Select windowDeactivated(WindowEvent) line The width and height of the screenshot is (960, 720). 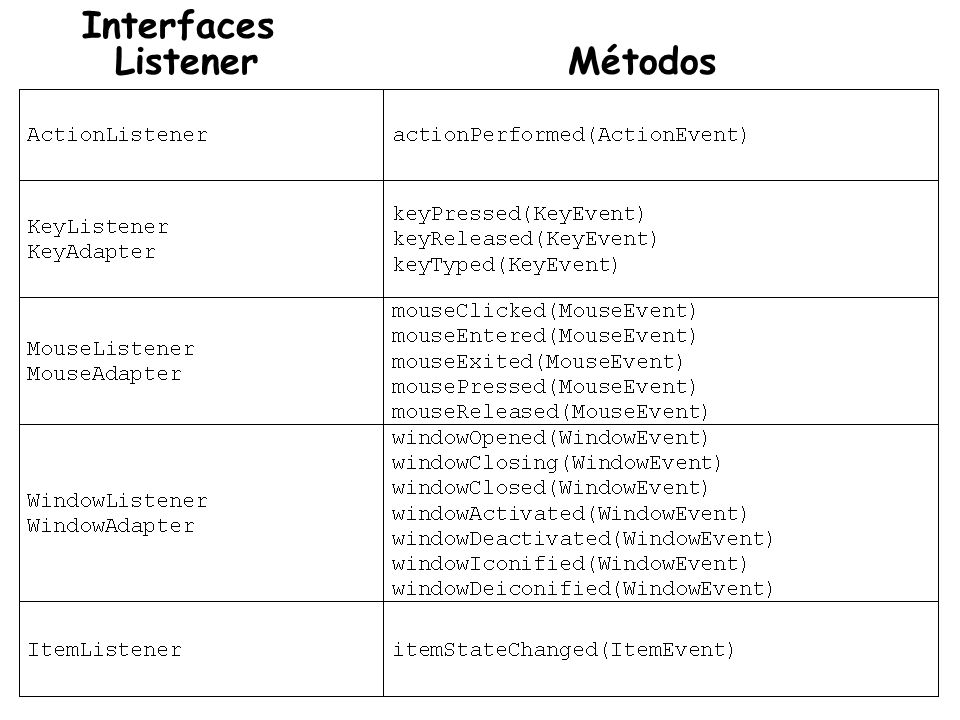tap(583, 539)
